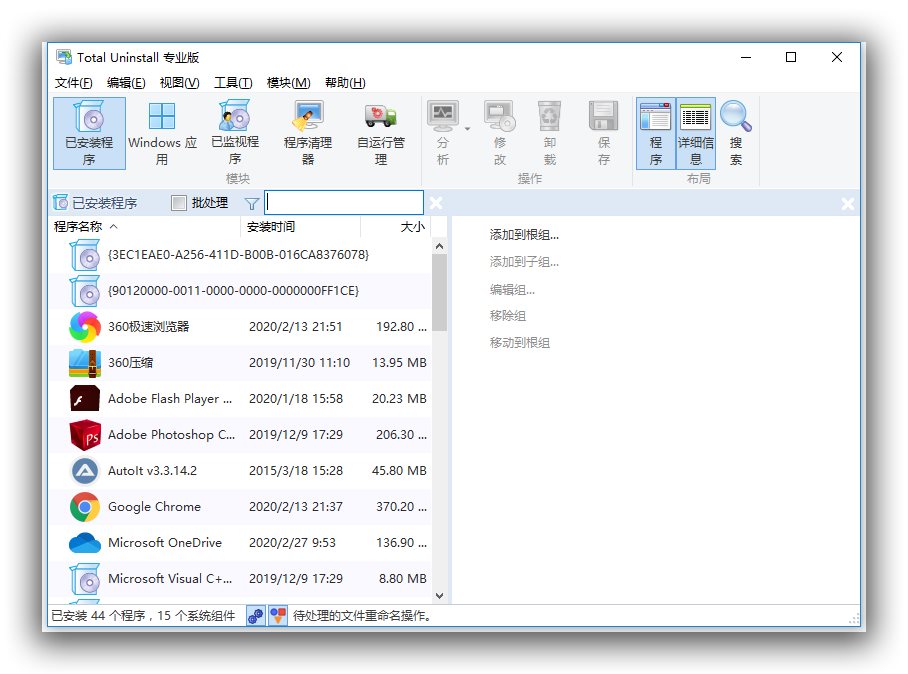Viewport: 908px width, 674px height.
Task: Click 添加到子组... link
Action: pyautogui.click(x=524, y=262)
